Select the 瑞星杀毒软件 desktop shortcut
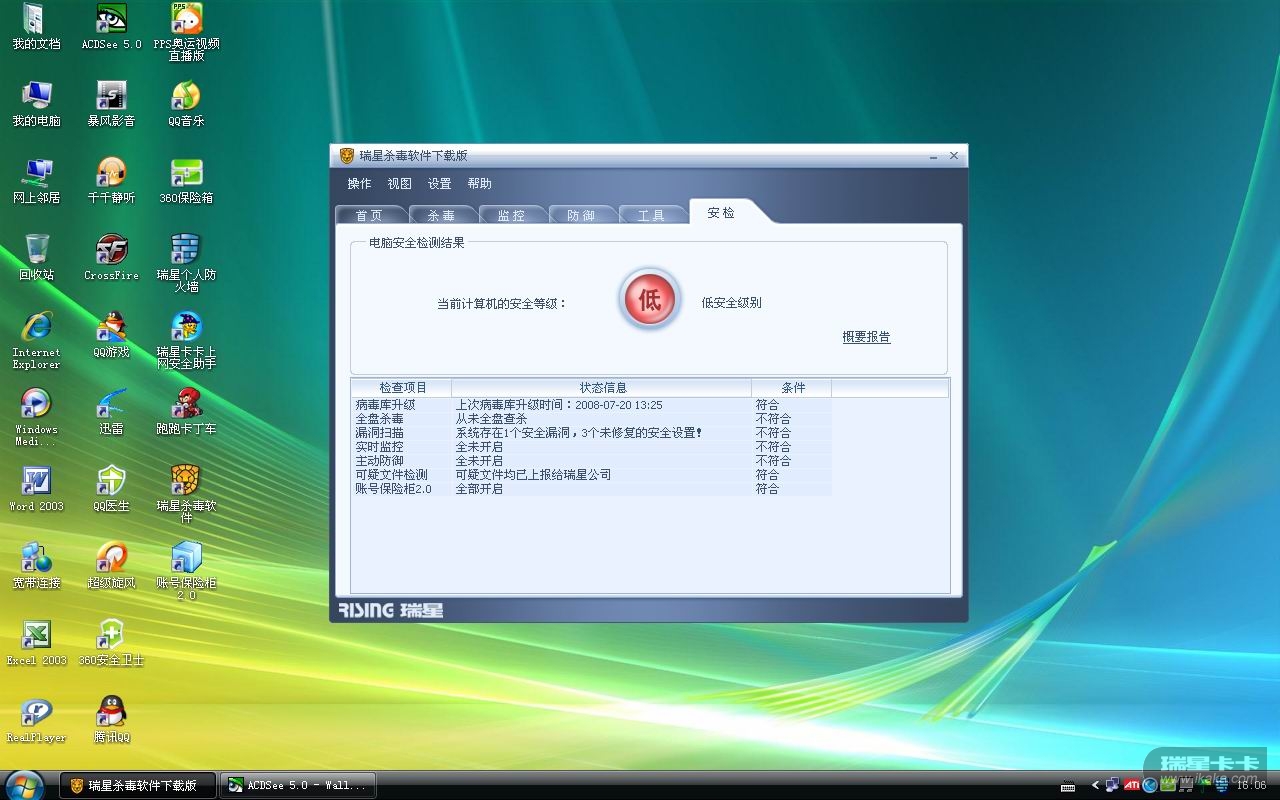1280x800 pixels. [186, 495]
